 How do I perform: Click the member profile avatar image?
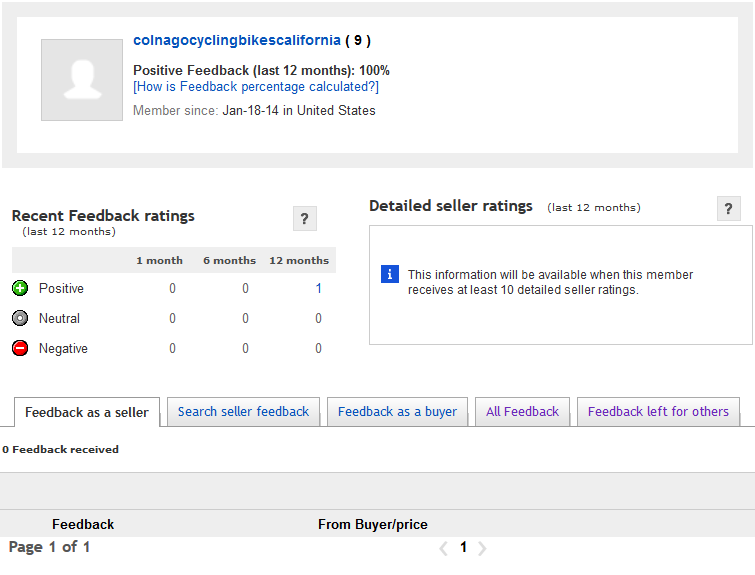click(82, 80)
